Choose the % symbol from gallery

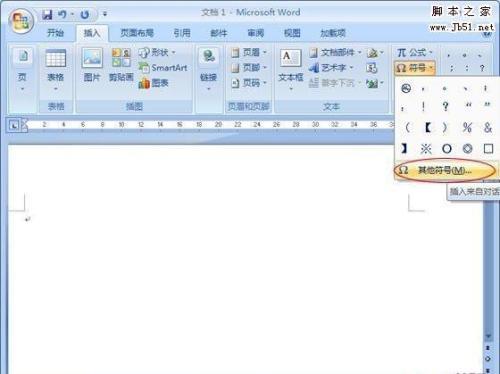coord(467,127)
